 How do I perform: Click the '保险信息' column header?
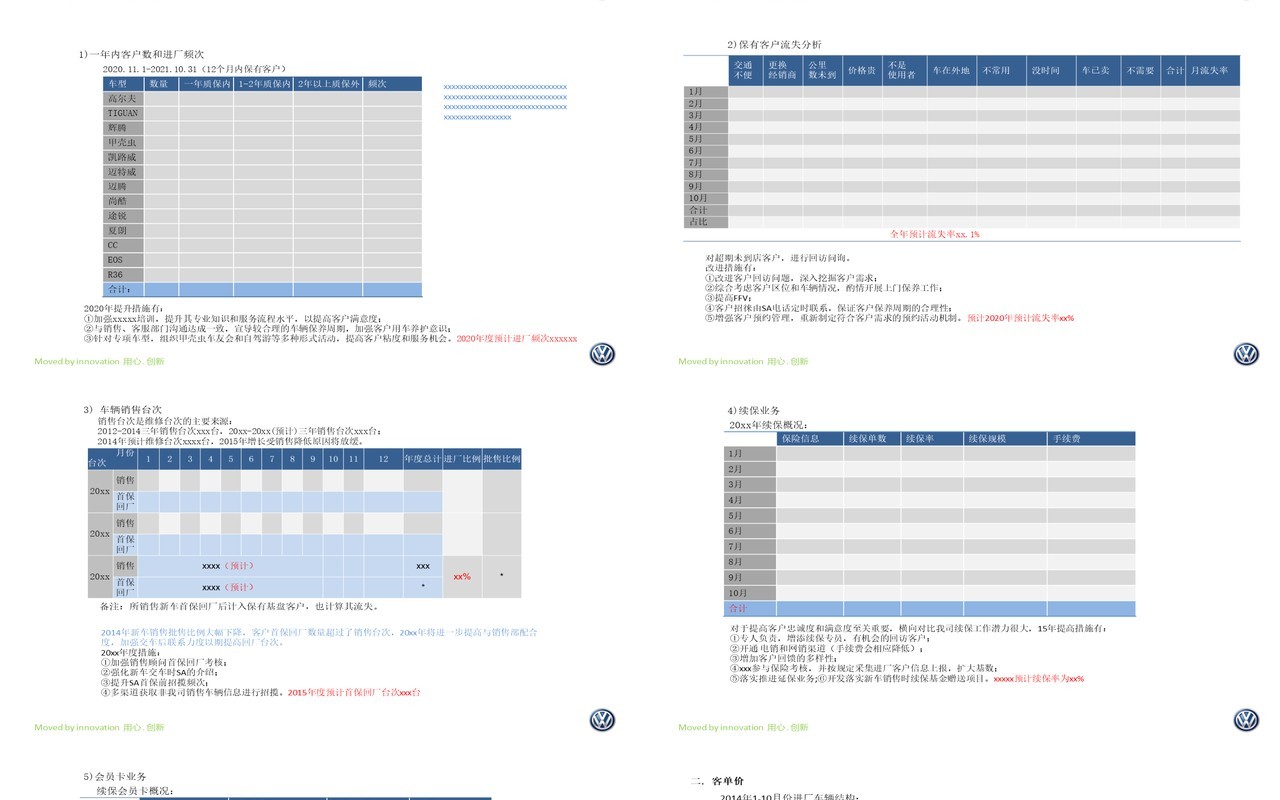point(810,438)
